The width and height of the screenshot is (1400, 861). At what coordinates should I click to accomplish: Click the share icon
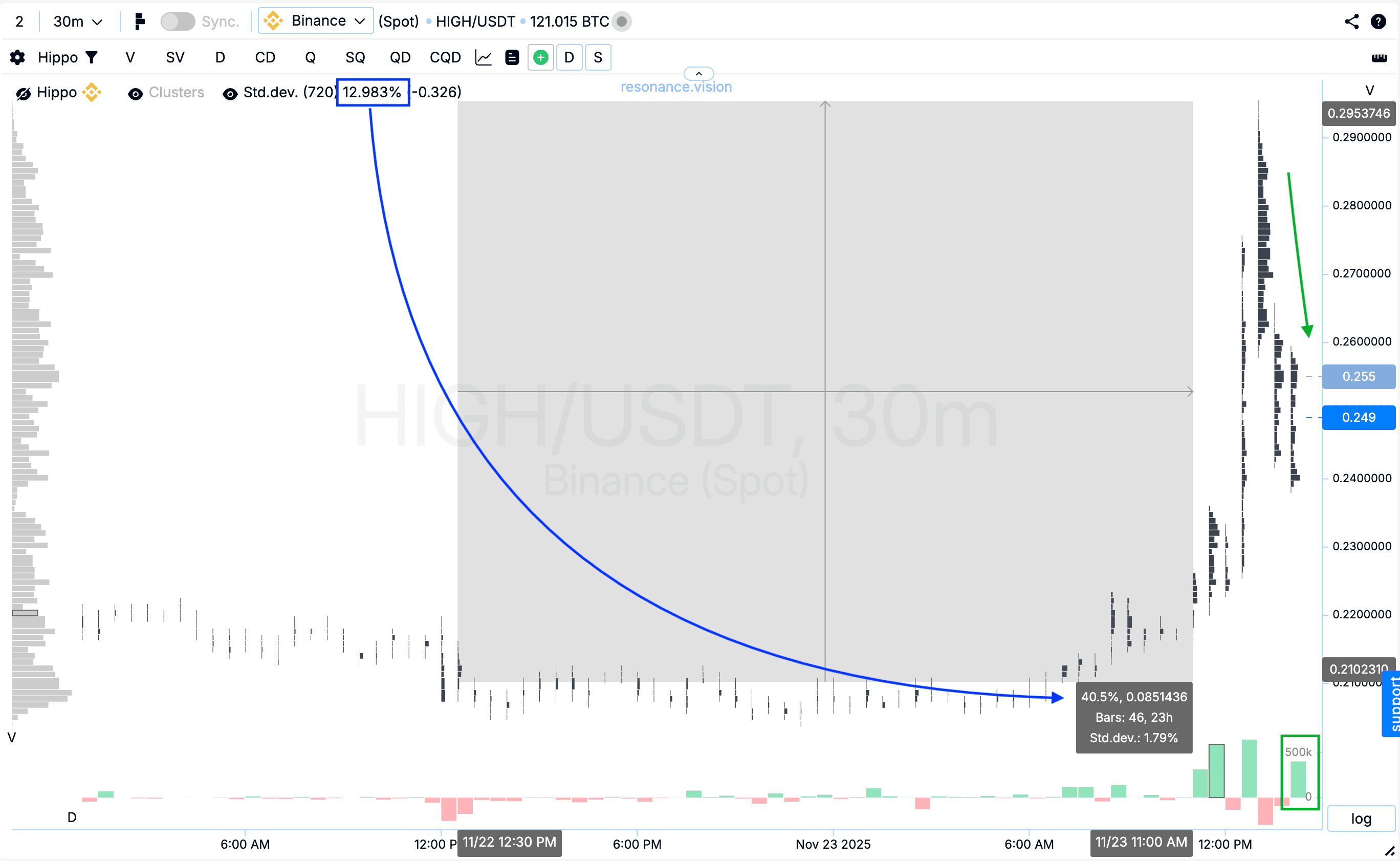pyautogui.click(x=1351, y=21)
